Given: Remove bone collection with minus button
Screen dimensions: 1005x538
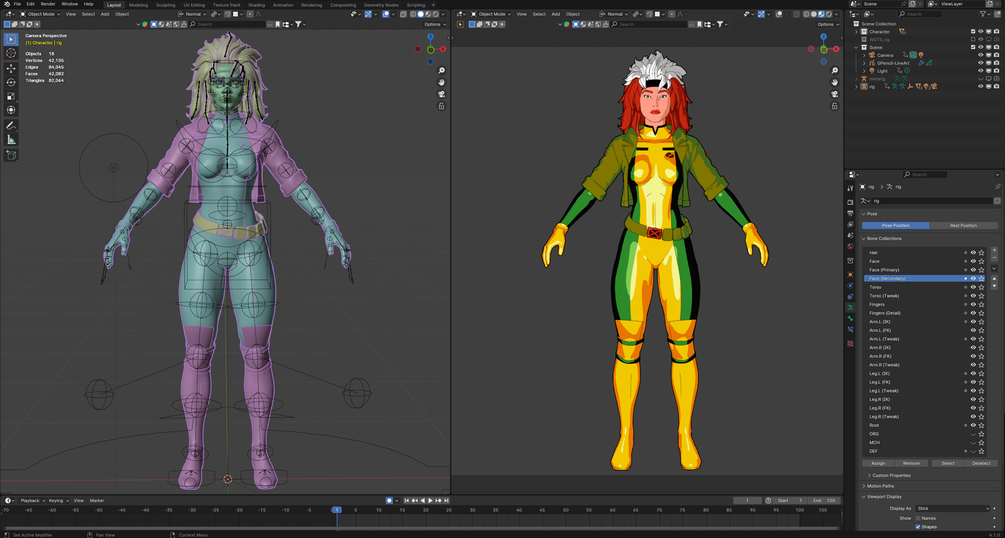Looking at the screenshot, I should click(x=995, y=257).
